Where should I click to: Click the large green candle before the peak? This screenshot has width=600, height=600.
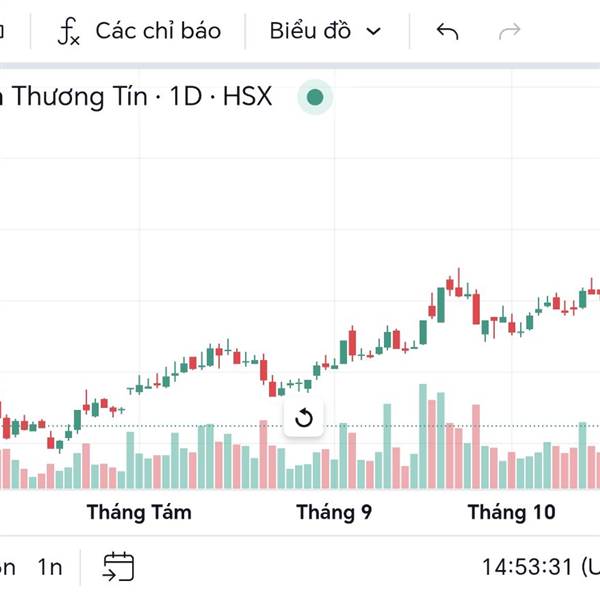(x=441, y=302)
